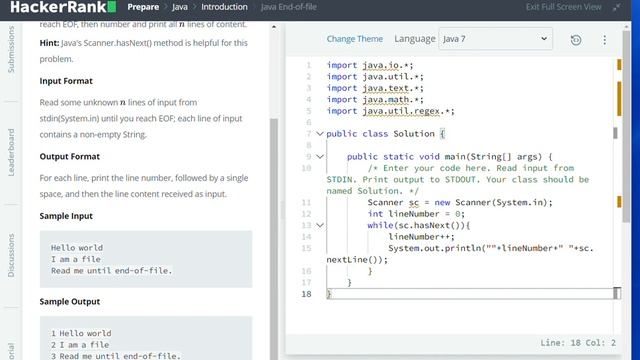Click the Output Format heading
640x360 pixels.
70,156
